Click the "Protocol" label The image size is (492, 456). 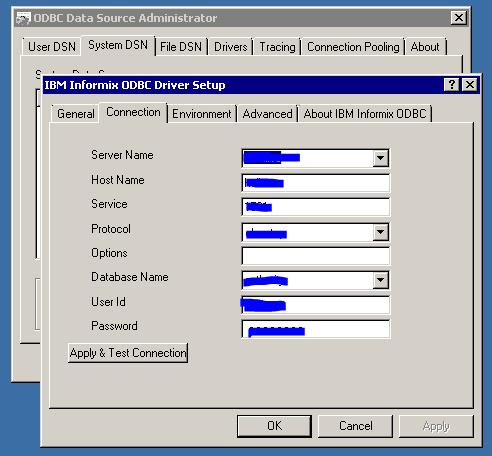[x=111, y=229]
